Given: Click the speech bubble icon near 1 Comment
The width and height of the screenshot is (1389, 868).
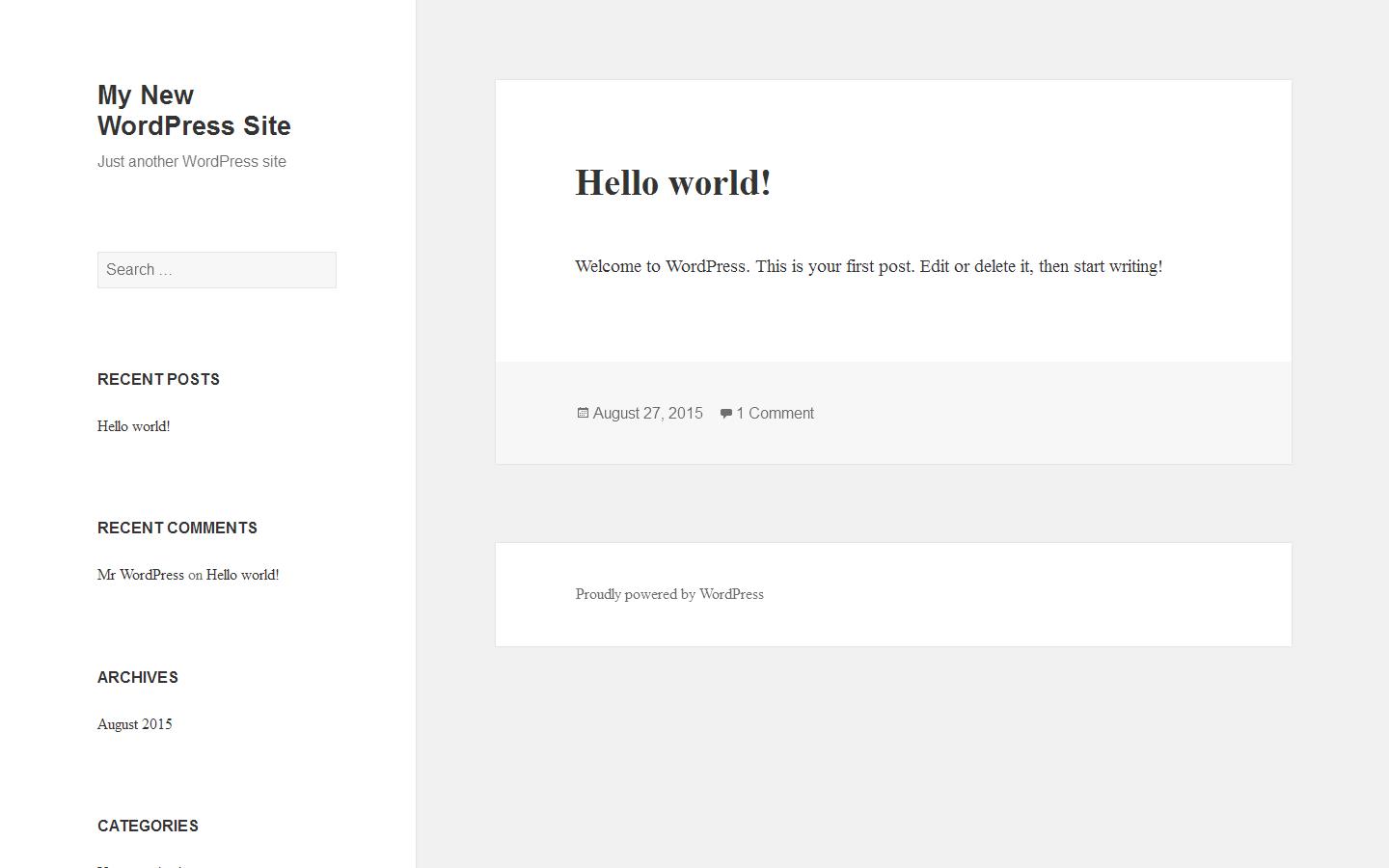Looking at the screenshot, I should [x=726, y=413].
